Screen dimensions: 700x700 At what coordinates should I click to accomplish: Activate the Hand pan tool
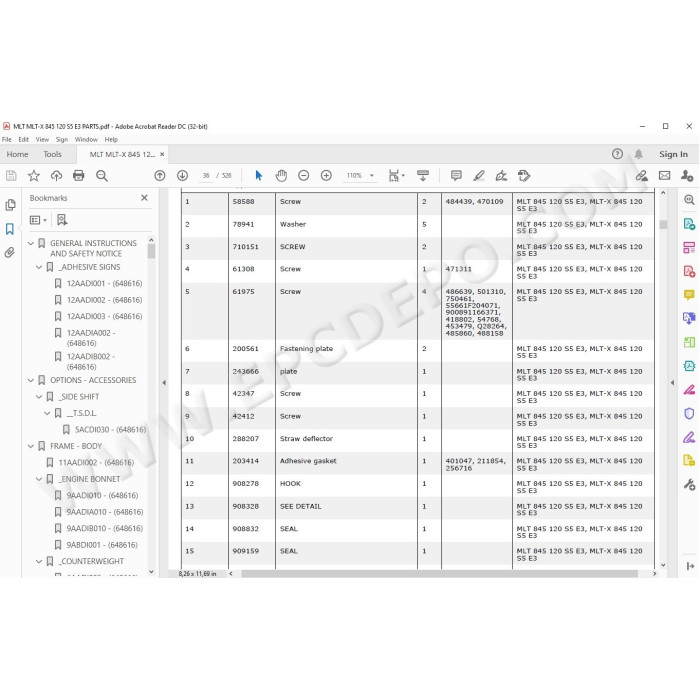click(x=281, y=176)
